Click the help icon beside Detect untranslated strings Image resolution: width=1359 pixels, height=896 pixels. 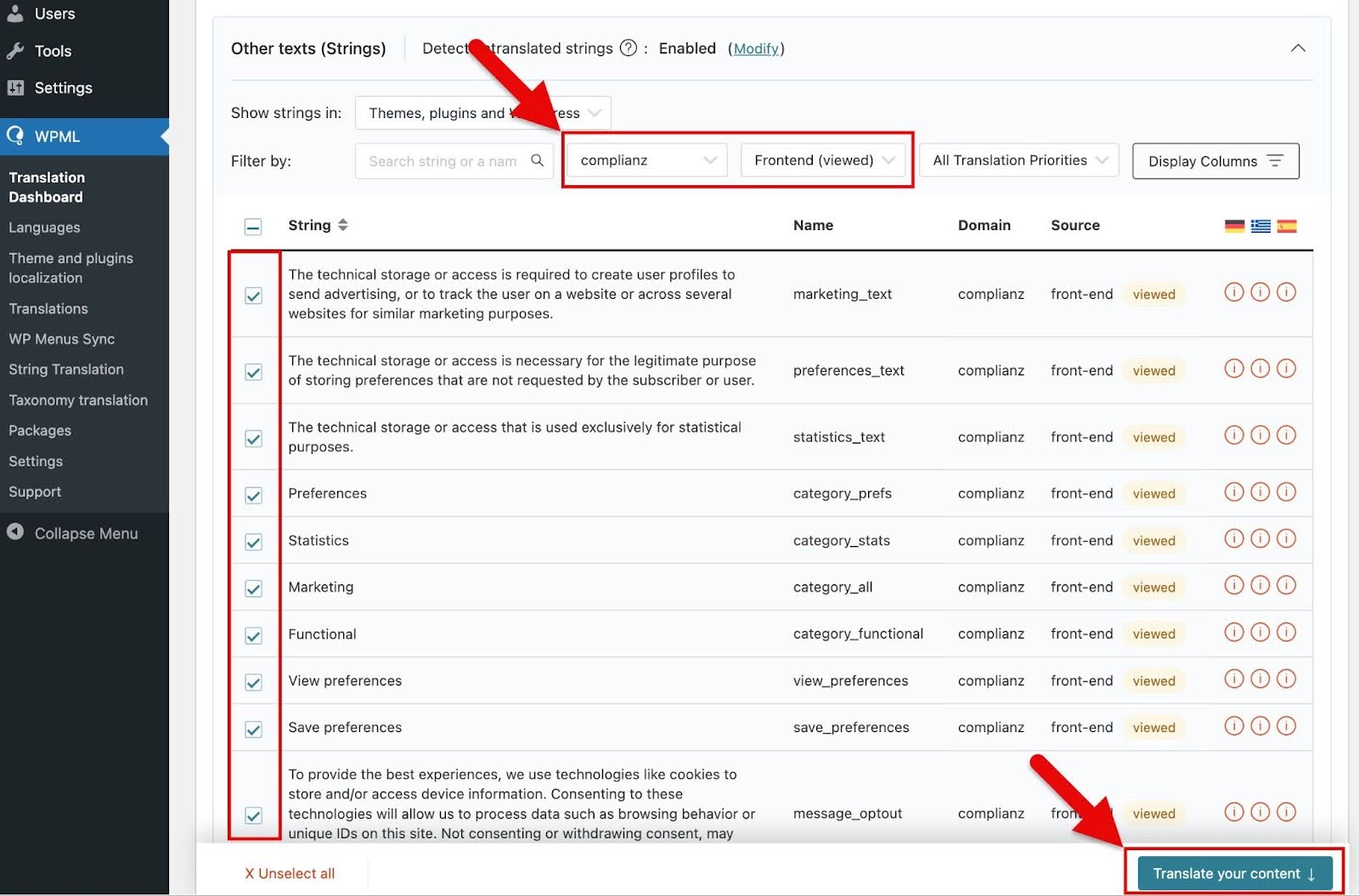click(x=629, y=48)
